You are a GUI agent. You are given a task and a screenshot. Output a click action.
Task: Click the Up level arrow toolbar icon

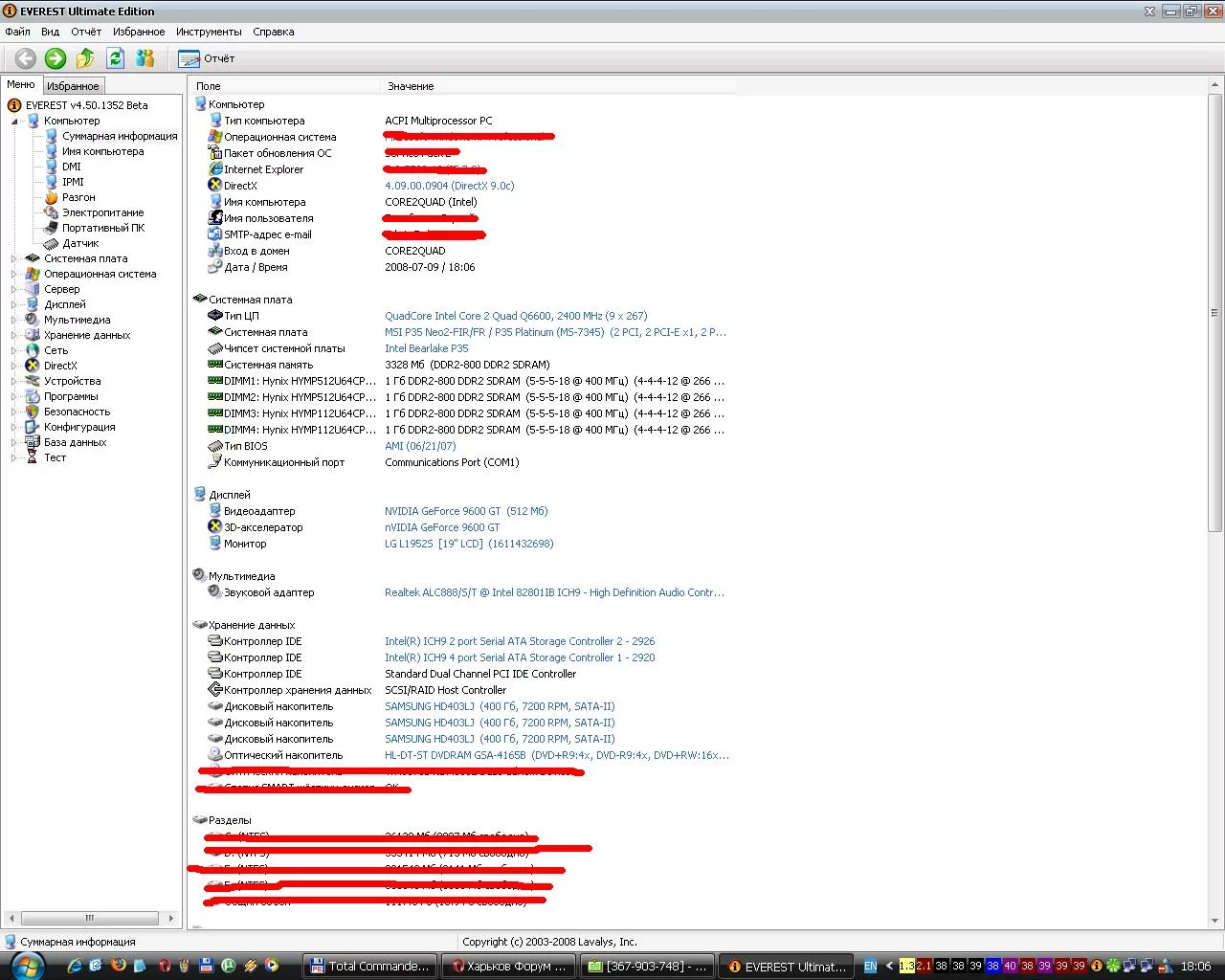(x=85, y=58)
